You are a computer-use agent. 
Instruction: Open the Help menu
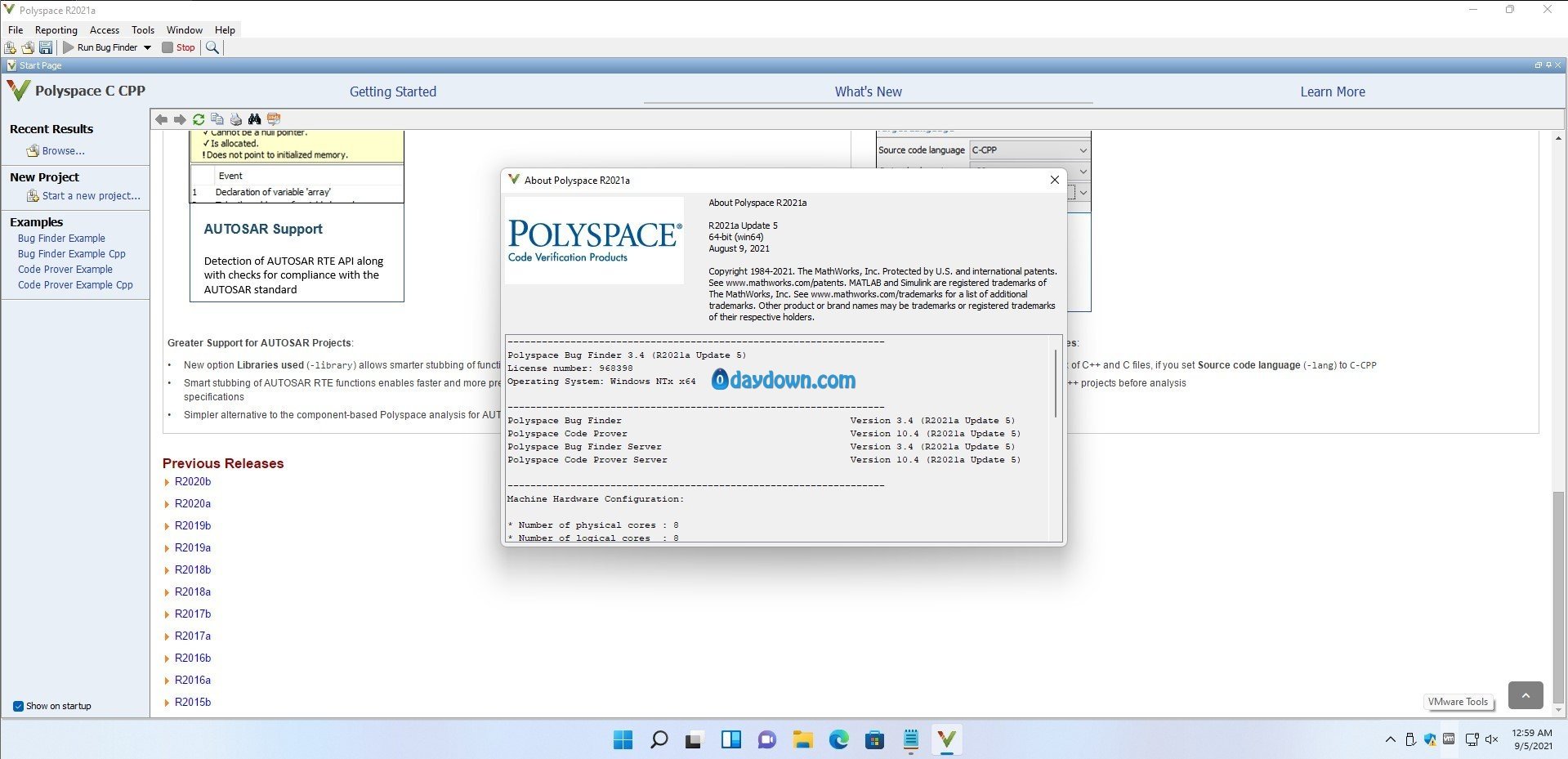(x=225, y=29)
